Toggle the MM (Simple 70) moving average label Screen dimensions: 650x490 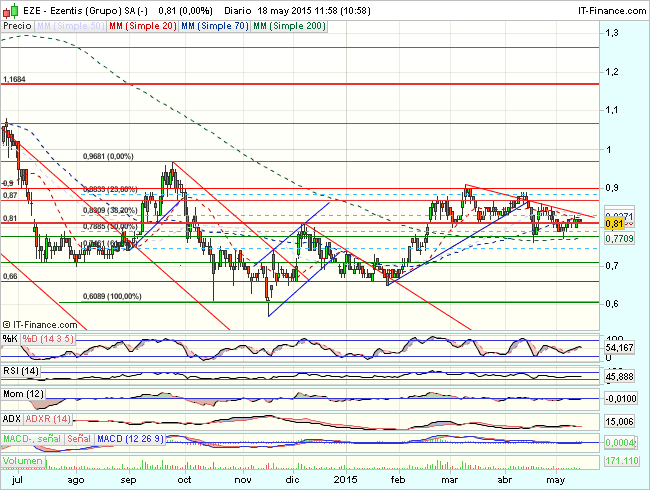click(x=215, y=26)
